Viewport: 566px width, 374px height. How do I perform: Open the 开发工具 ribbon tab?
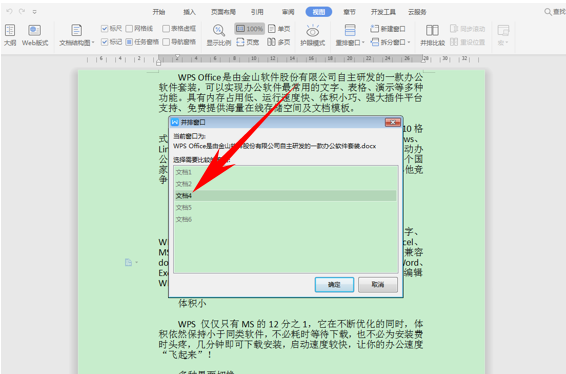coord(383,12)
